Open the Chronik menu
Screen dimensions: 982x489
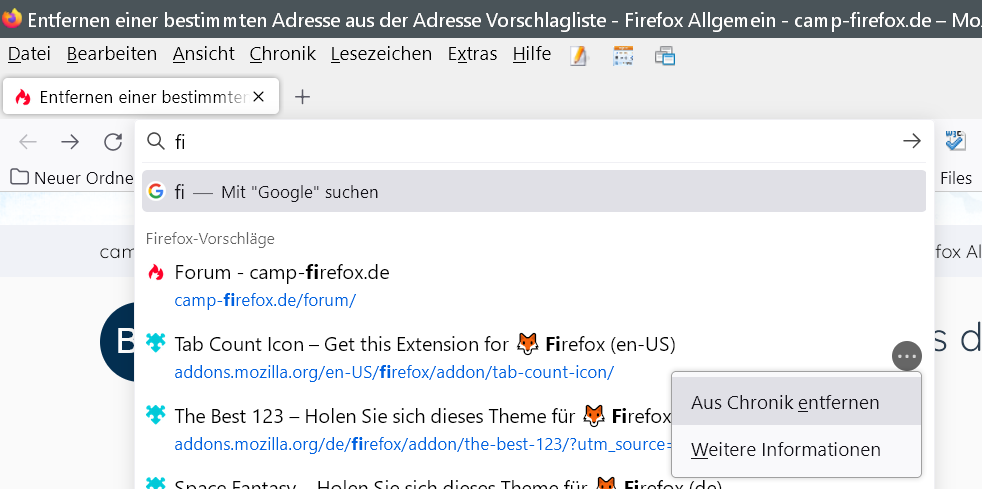[283, 54]
